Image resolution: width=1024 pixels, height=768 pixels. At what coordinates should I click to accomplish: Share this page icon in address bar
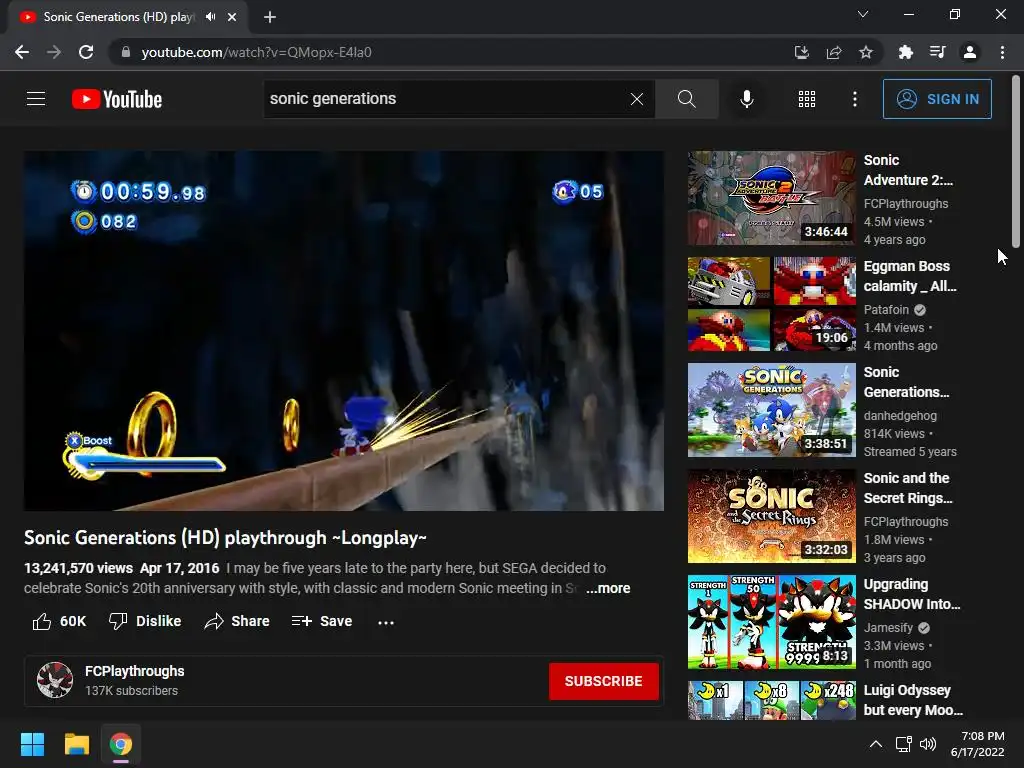click(x=834, y=52)
